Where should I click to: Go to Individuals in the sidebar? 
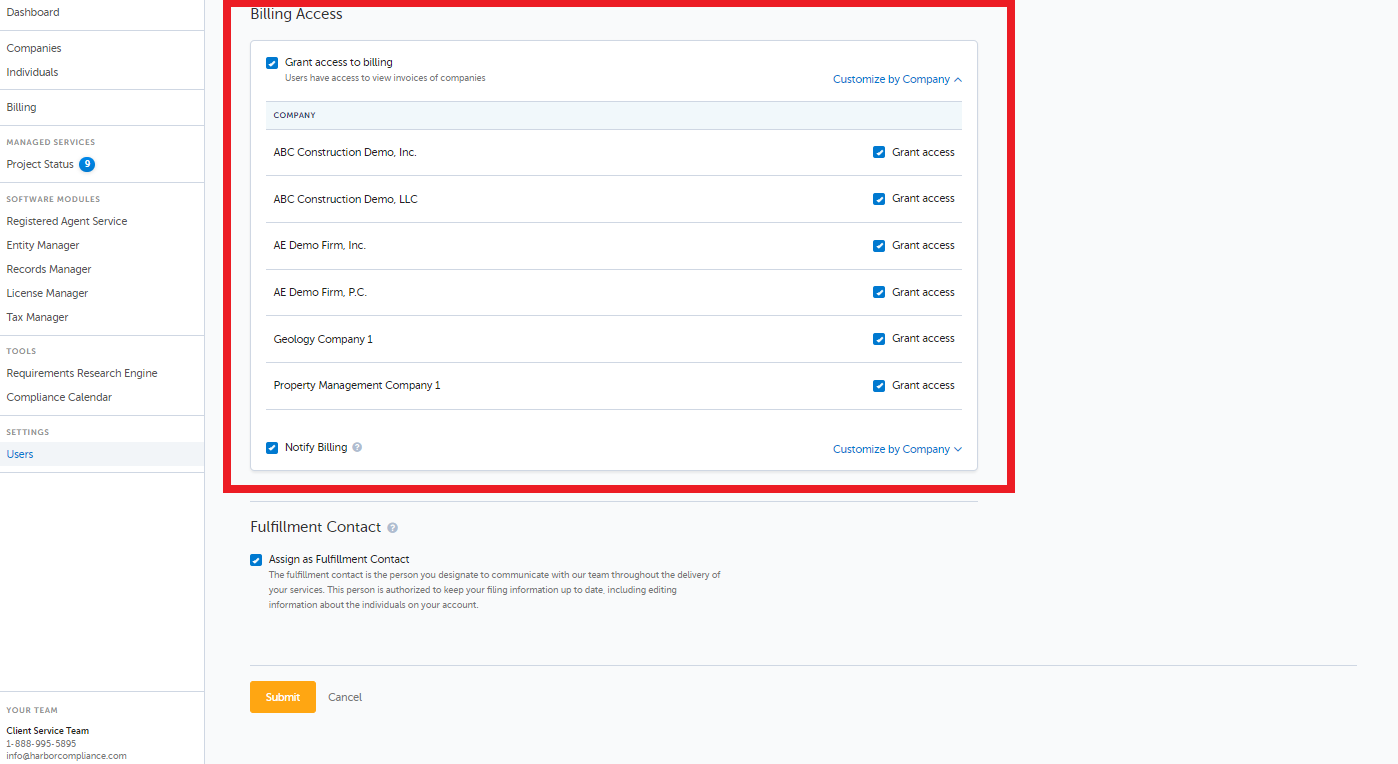[32, 72]
